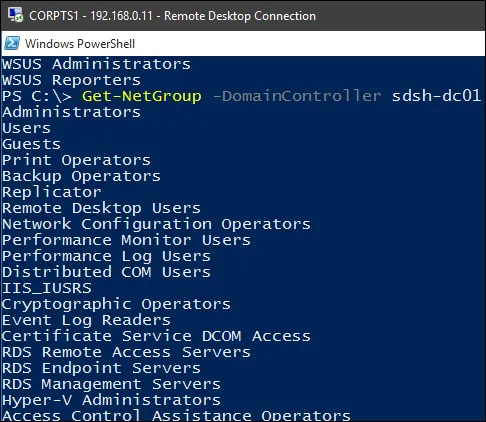Click the Remote Desktop Connection title text
Image resolution: width=486 pixels, height=422 pixels.
[x=172, y=16]
